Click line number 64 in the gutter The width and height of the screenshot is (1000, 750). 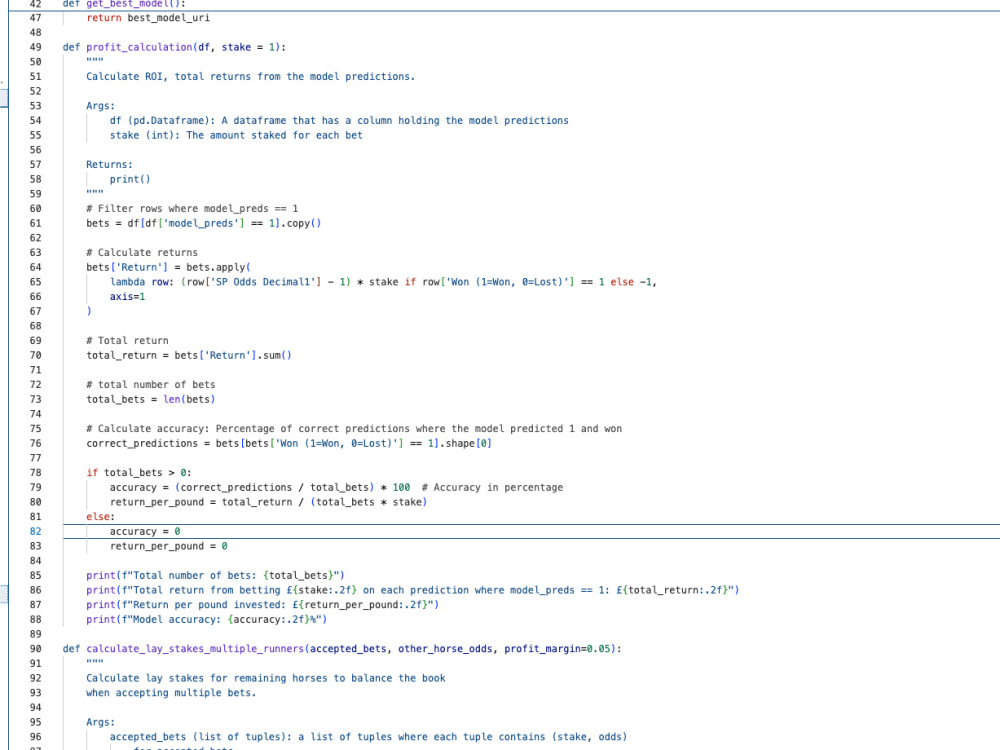35,267
